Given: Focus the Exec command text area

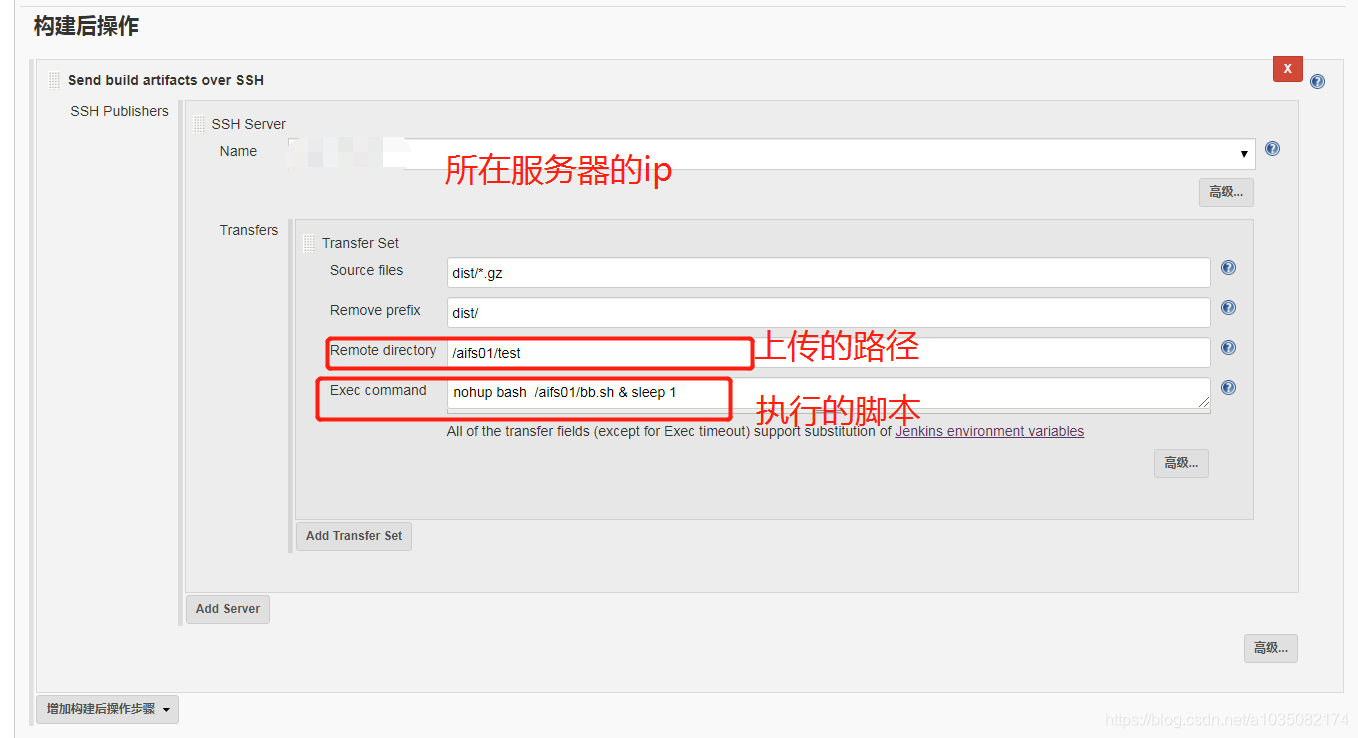Looking at the screenshot, I should point(828,393).
